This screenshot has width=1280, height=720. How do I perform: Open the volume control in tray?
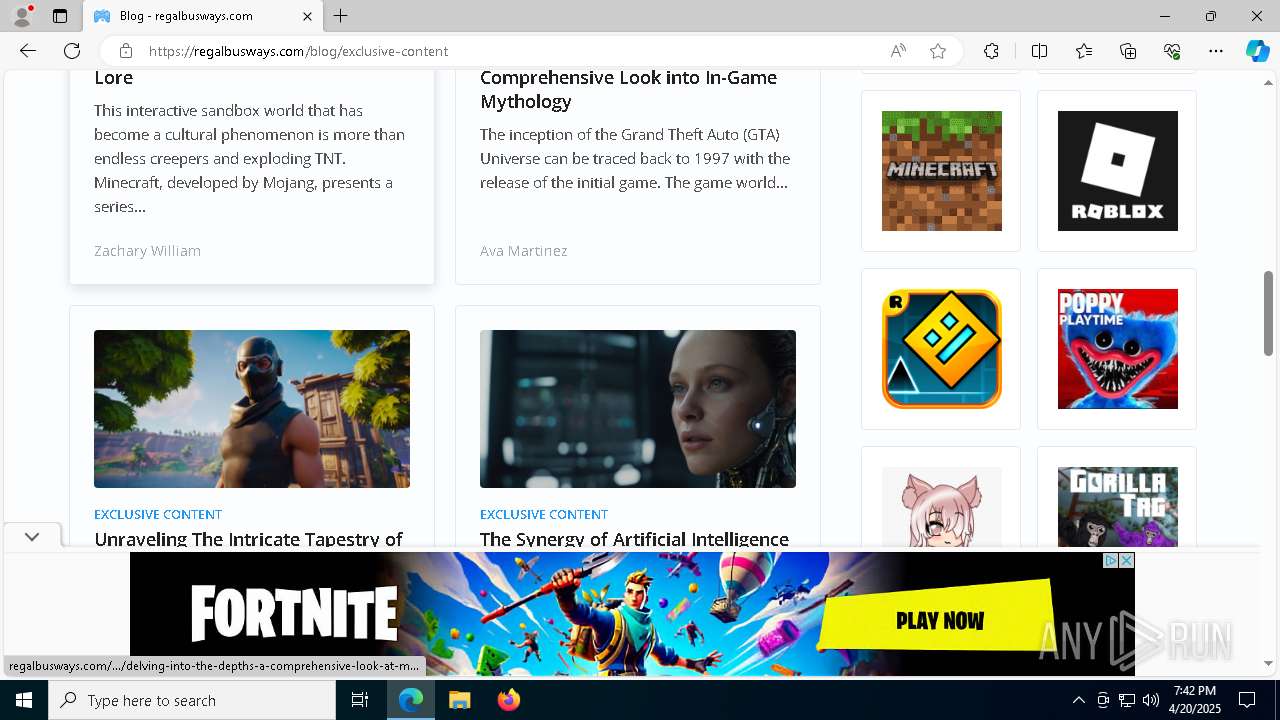pyautogui.click(x=1151, y=700)
